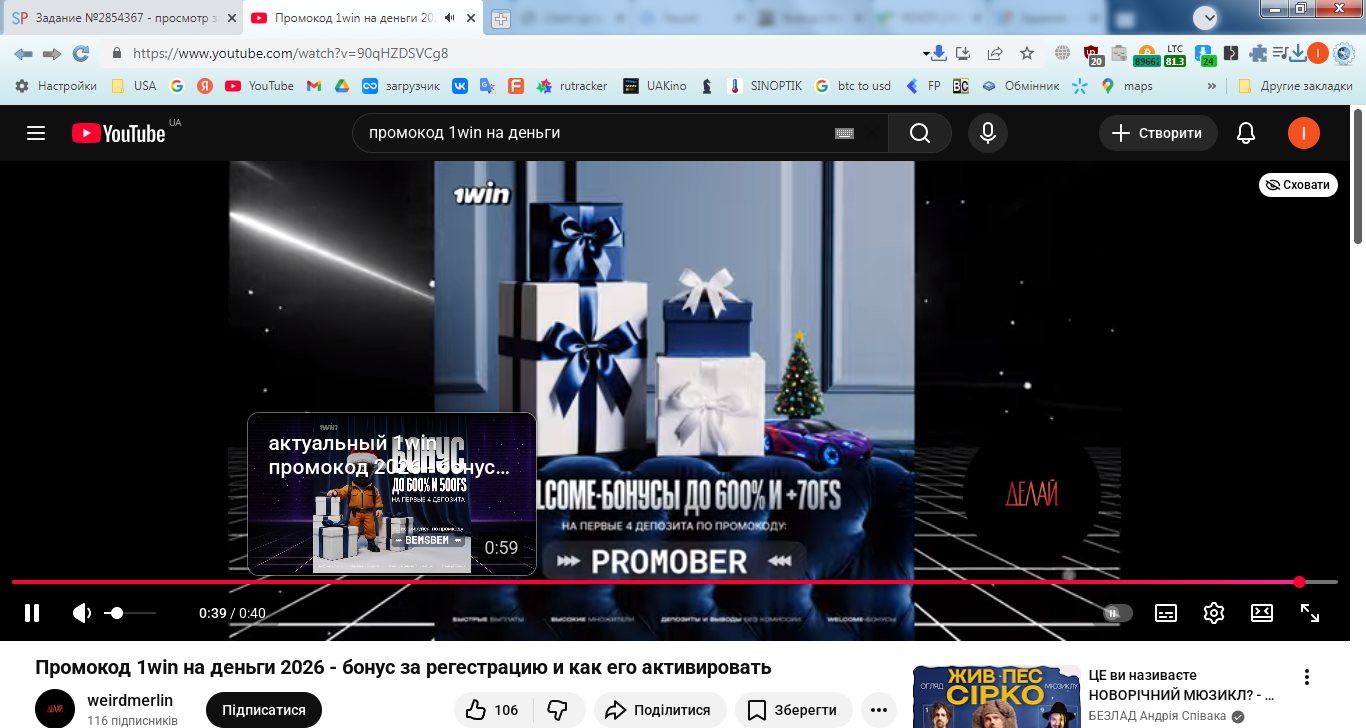1366x728 pixels.
Task: Open the weirdmerlin channel avatar
Action: [x=55, y=708]
